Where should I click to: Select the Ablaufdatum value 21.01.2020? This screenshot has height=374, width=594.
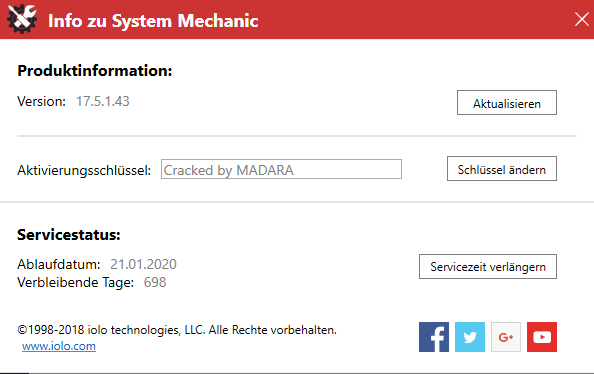(x=144, y=264)
